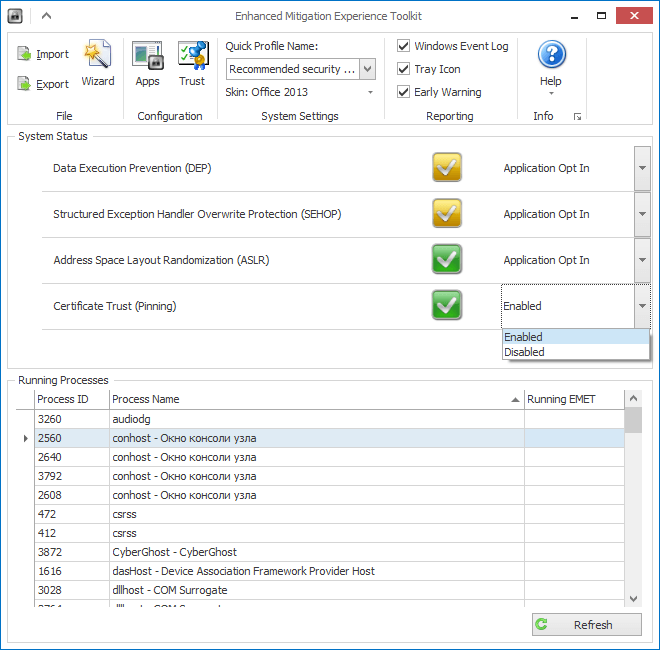Toggle the Windows Event Log checkbox

point(403,45)
